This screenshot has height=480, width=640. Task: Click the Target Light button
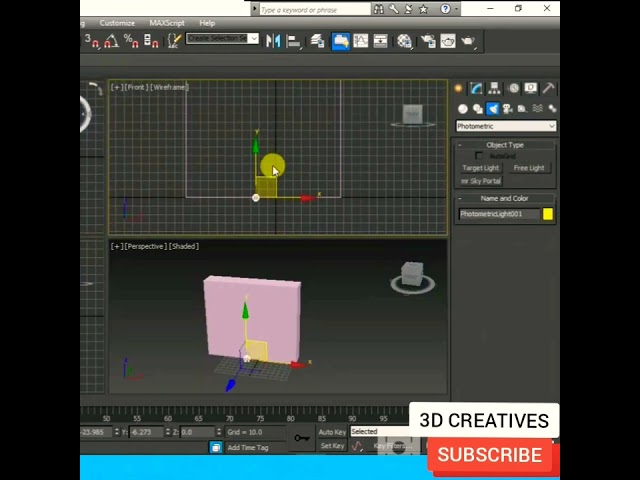tap(481, 168)
